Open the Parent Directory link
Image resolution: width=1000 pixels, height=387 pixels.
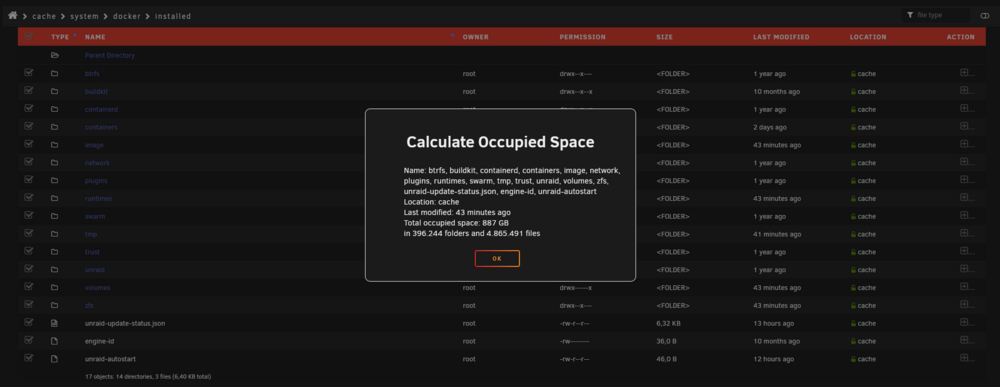pos(110,55)
